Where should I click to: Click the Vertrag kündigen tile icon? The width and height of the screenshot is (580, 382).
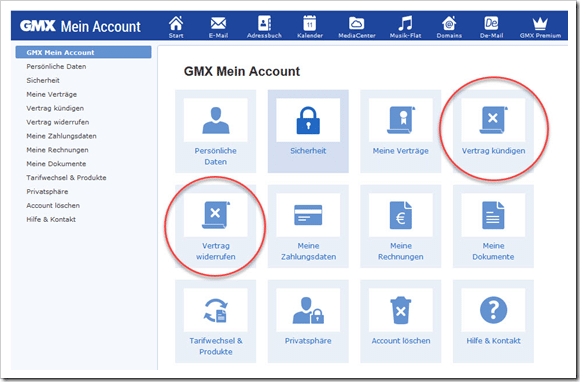click(x=493, y=120)
